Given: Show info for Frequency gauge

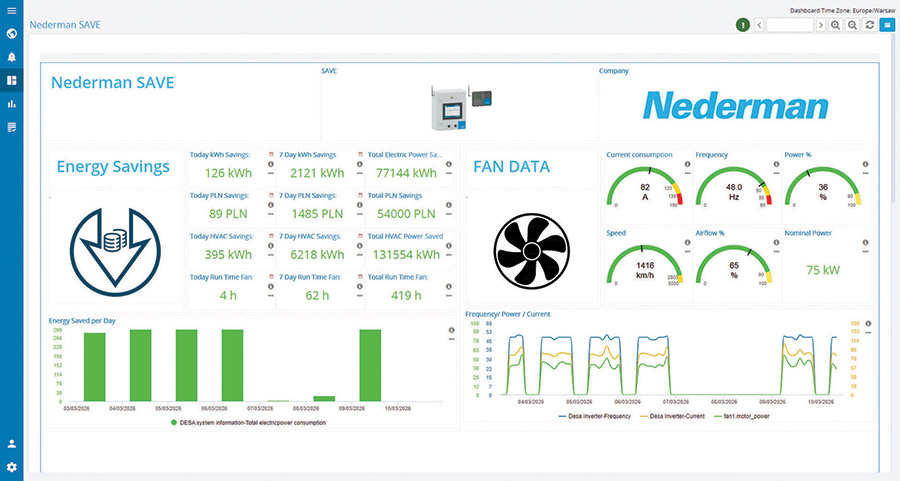Looking at the screenshot, I should (776, 164).
